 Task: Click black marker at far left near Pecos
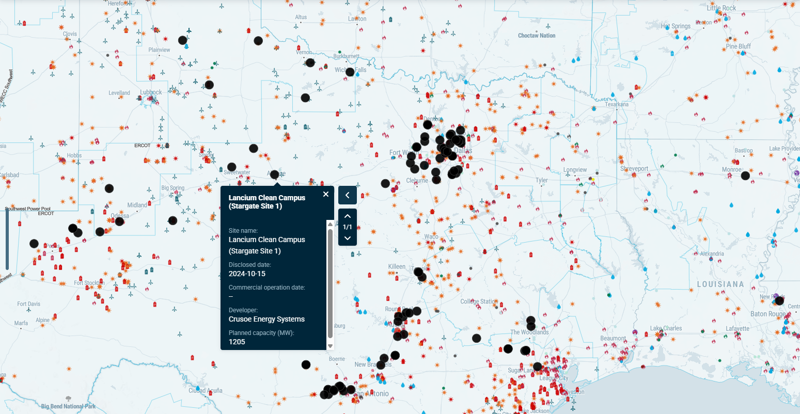click(34, 244)
